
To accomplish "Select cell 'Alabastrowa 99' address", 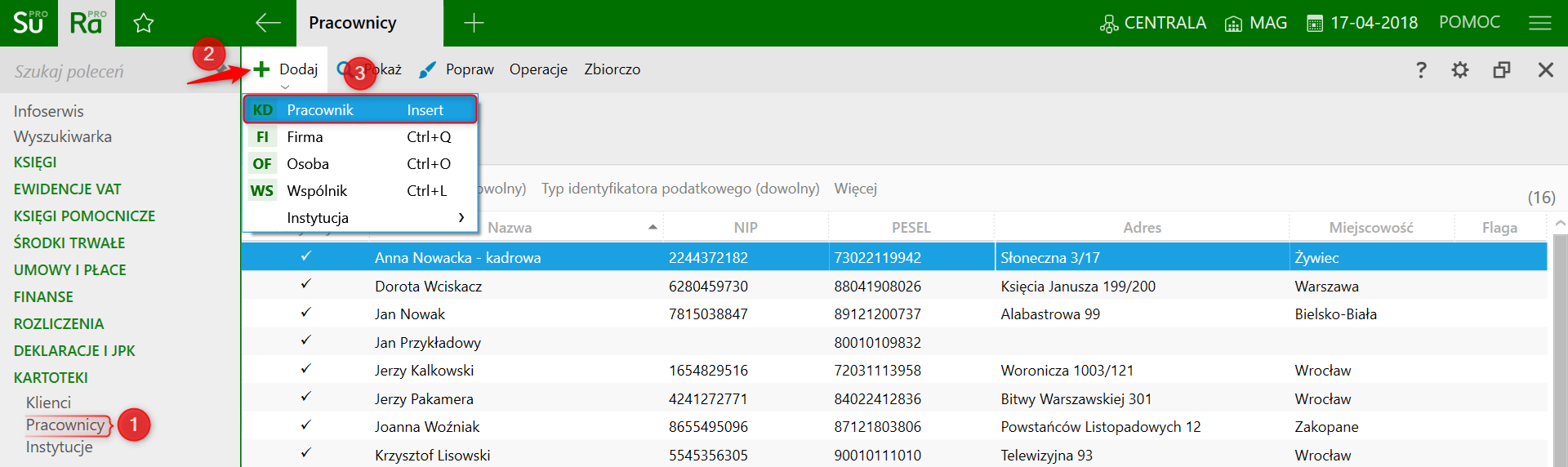I will [x=1050, y=314].
